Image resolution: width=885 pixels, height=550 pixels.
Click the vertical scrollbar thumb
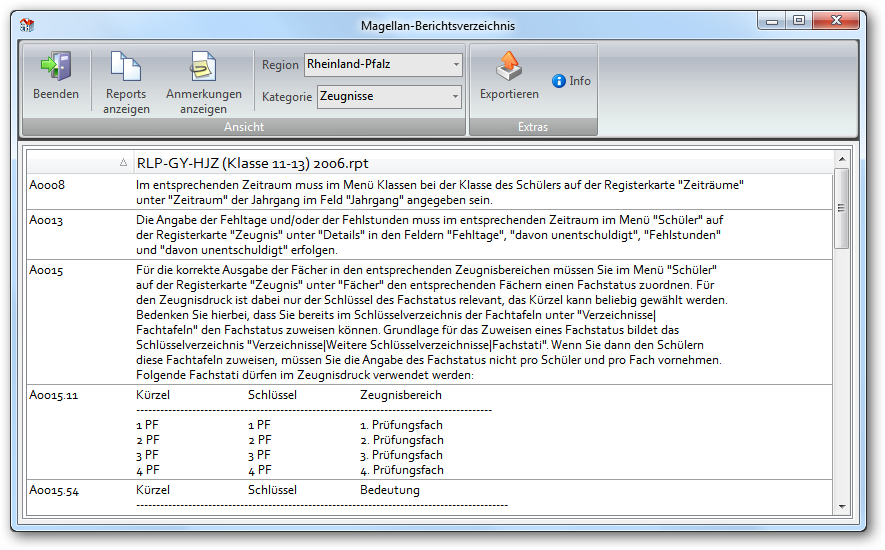click(842, 208)
